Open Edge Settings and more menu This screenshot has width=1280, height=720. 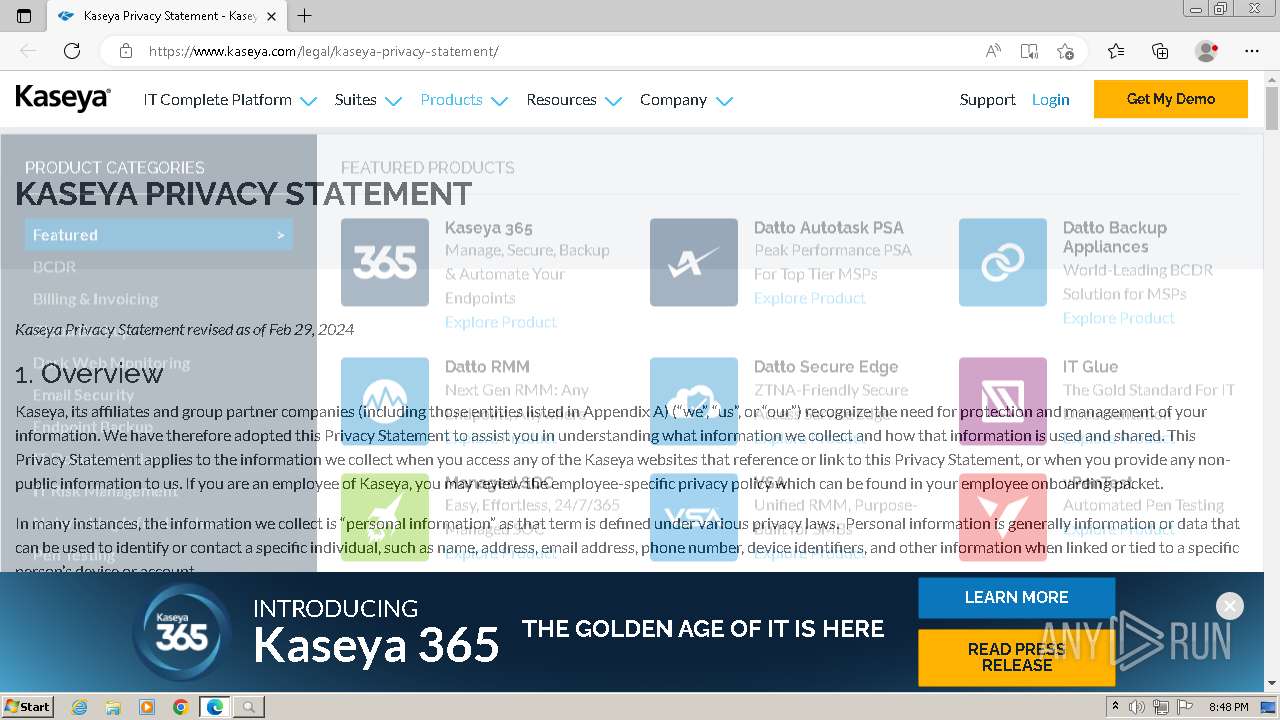pos(1252,51)
